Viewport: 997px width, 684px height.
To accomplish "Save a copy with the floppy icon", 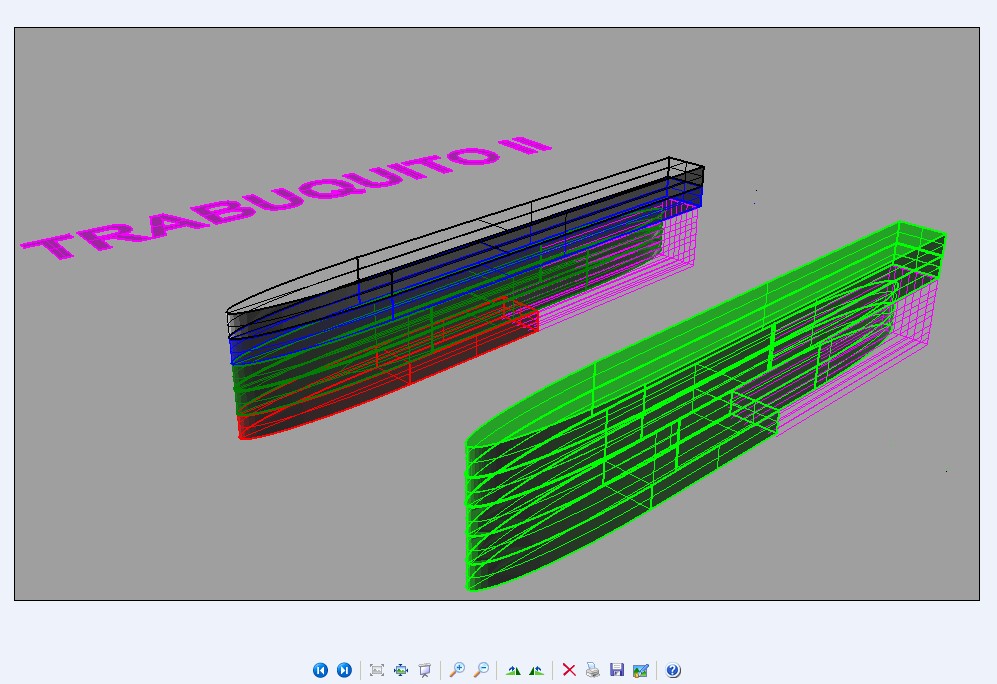I will [x=617, y=670].
